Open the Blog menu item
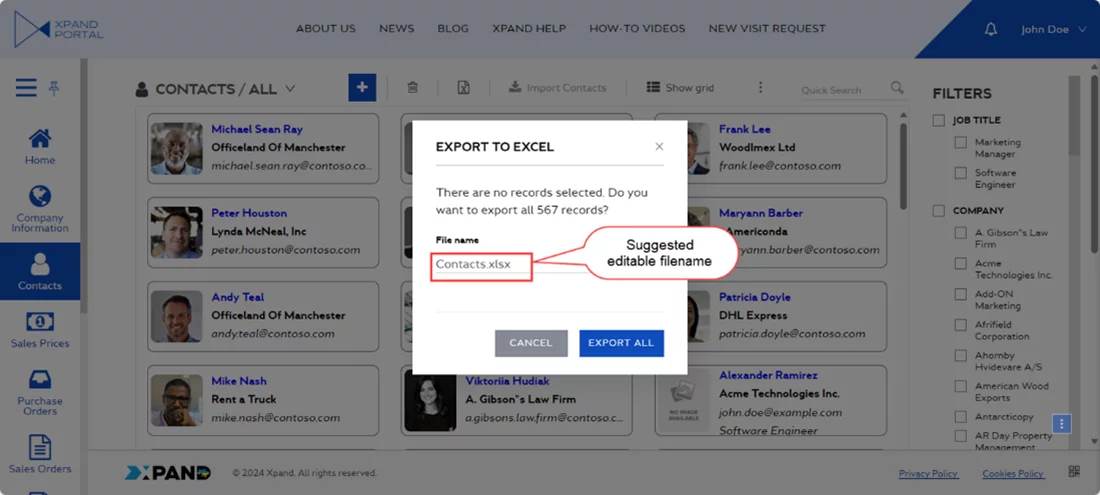The width and height of the screenshot is (1100, 495). click(453, 28)
